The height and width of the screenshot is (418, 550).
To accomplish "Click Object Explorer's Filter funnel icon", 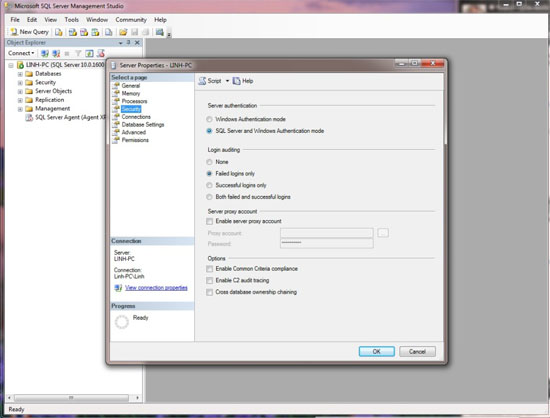I will (78, 53).
